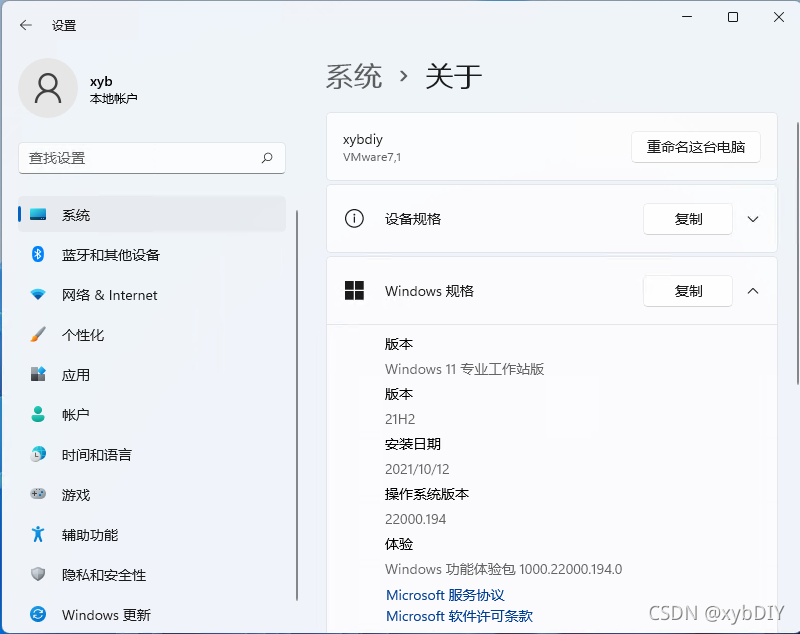
Task: Expand the 设备规格 section chevron
Action: 753,219
